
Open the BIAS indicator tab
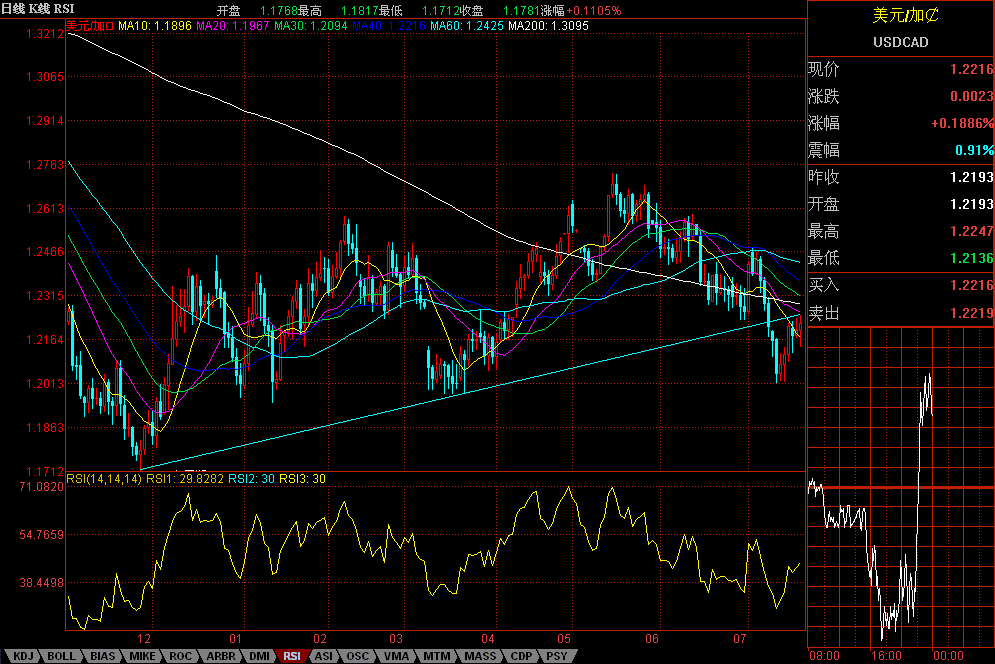click(x=102, y=656)
